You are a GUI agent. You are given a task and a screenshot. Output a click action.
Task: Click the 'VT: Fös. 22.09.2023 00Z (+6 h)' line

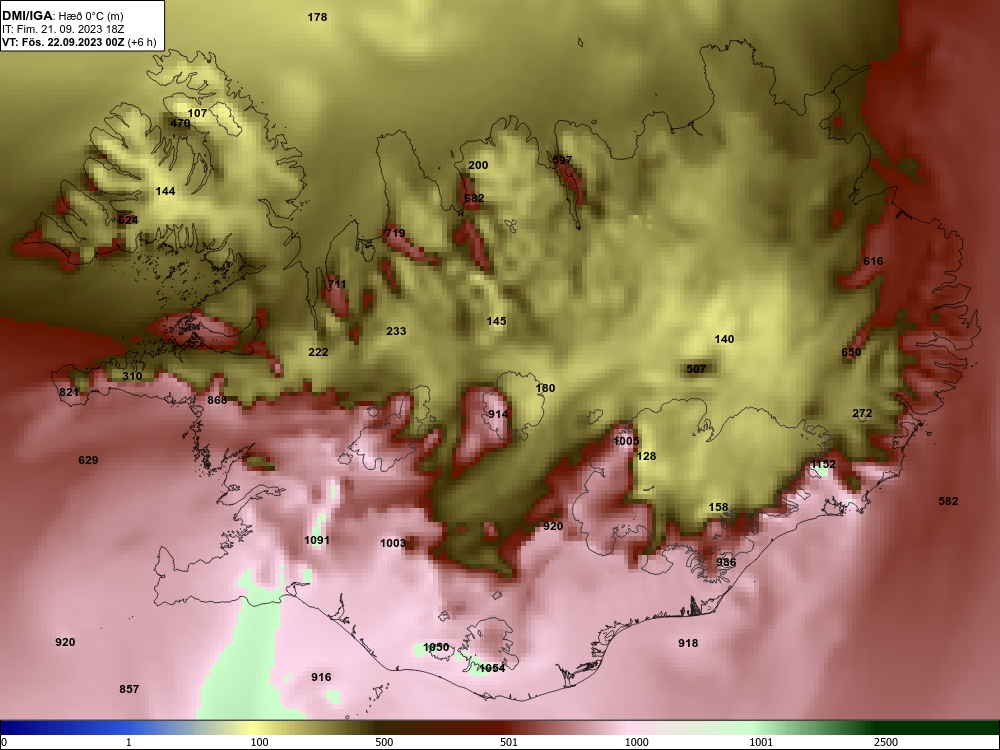pos(78,43)
